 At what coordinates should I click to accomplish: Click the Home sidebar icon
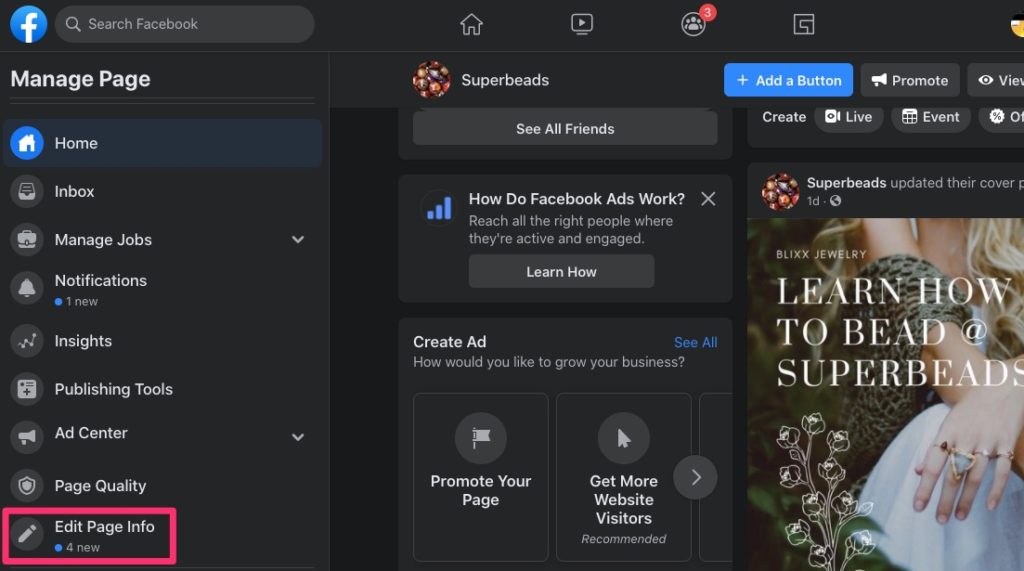coord(27,143)
